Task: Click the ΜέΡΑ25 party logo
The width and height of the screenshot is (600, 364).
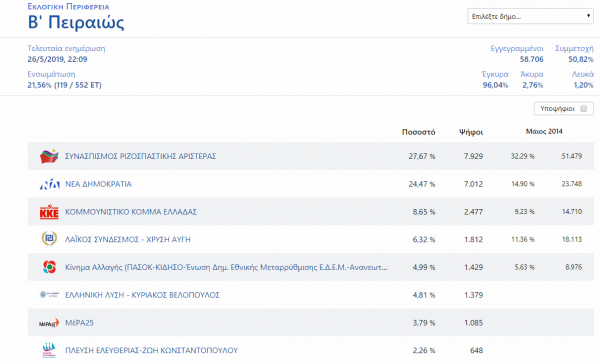Action: point(49,323)
